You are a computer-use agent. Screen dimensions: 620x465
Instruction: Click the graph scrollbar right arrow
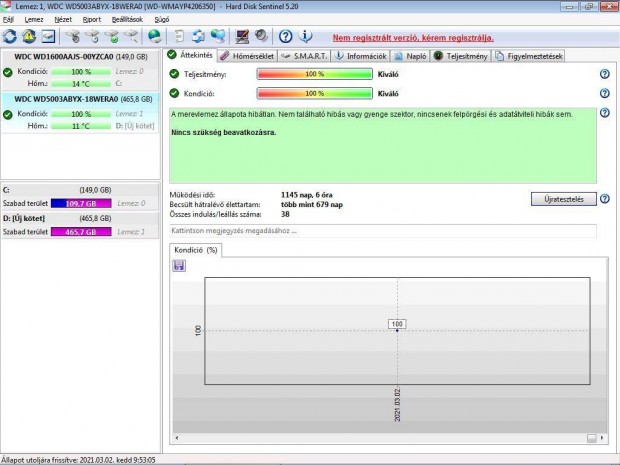pos(602,438)
